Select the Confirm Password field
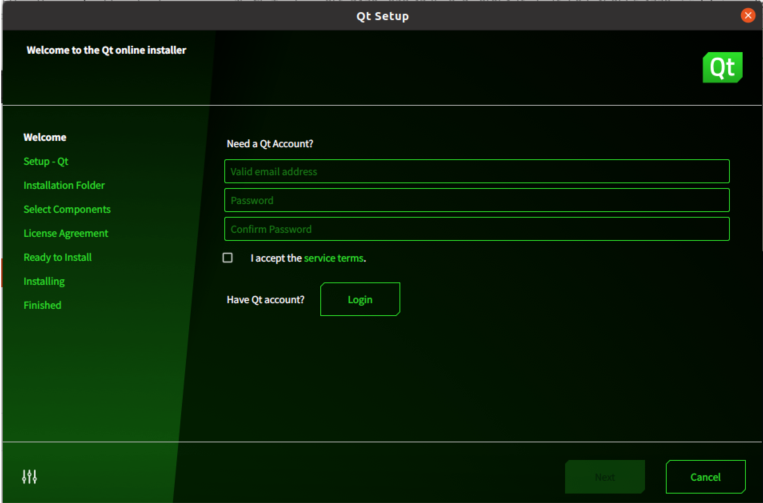Image resolution: width=763 pixels, height=503 pixels. tap(477, 229)
